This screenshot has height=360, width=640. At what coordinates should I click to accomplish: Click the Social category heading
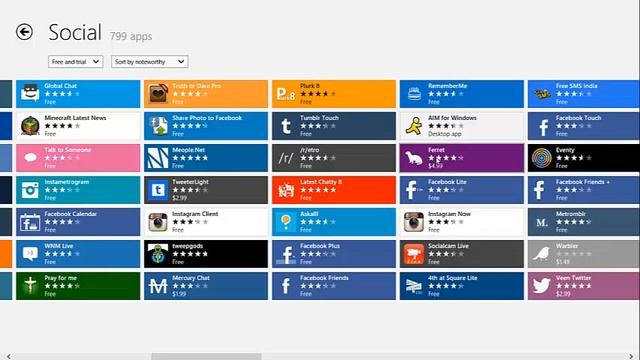click(x=75, y=32)
